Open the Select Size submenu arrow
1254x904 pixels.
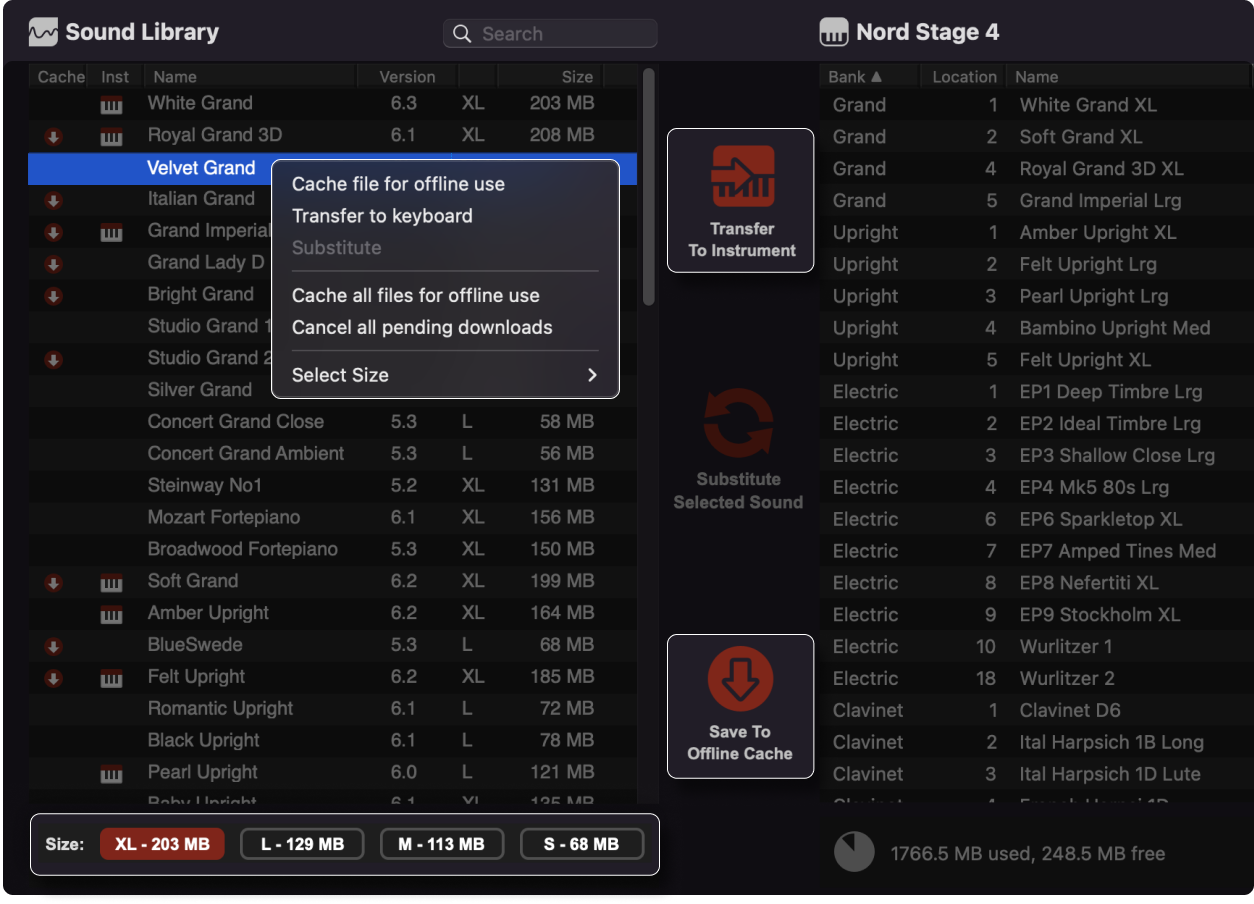[x=592, y=375]
